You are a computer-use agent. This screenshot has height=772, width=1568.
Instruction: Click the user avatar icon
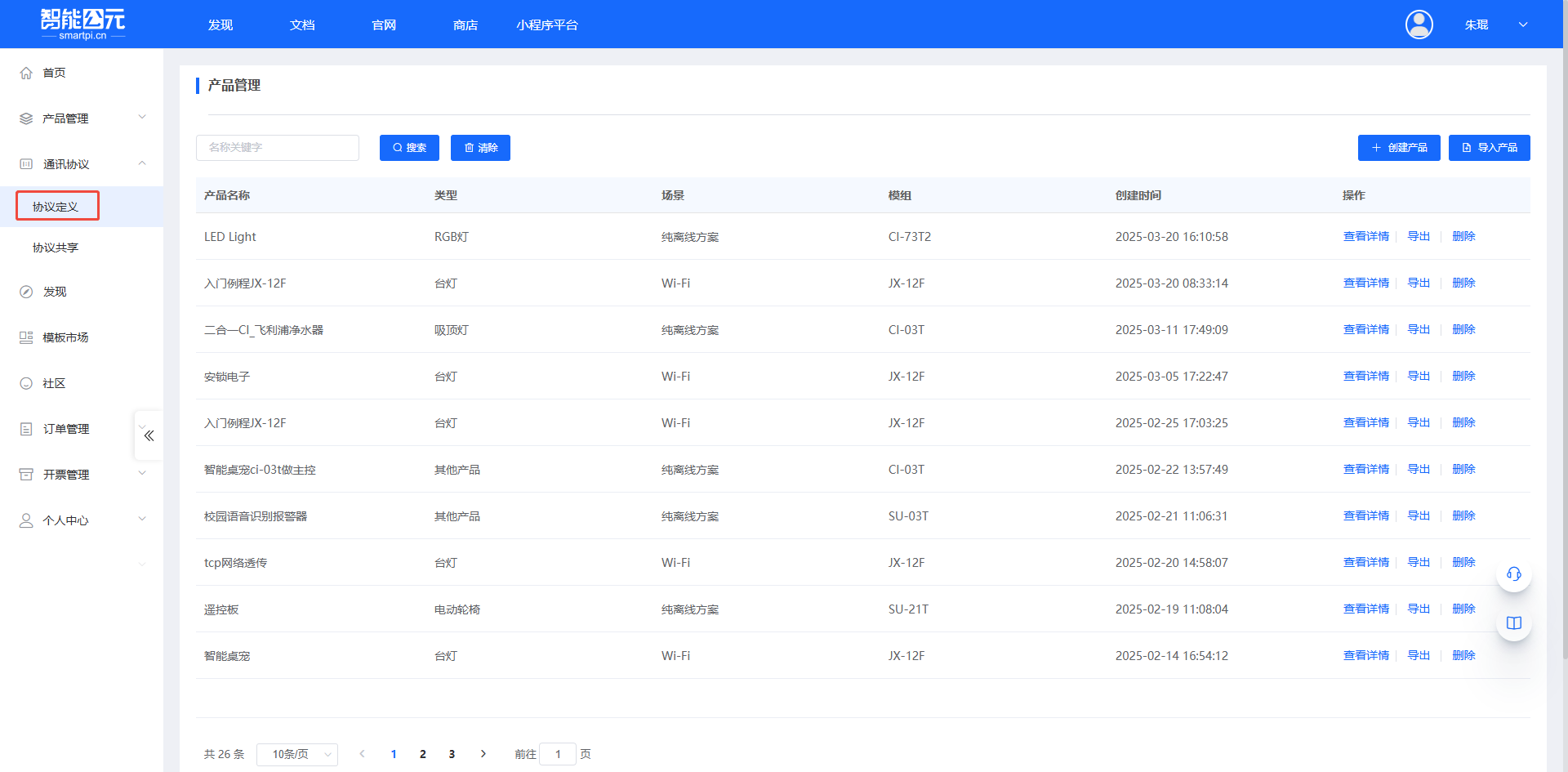coord(1419,25)
